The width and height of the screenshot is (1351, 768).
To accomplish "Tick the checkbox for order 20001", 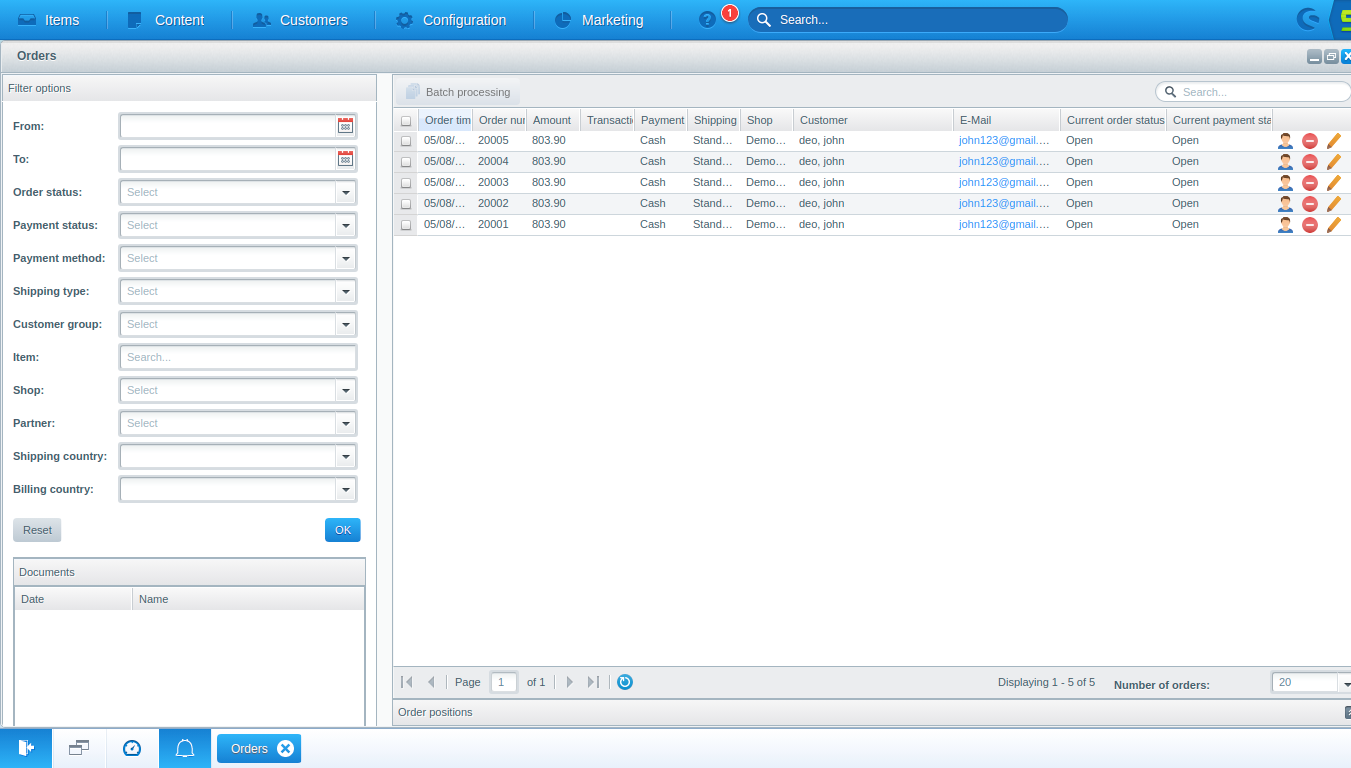I will (x=406, y=225).
